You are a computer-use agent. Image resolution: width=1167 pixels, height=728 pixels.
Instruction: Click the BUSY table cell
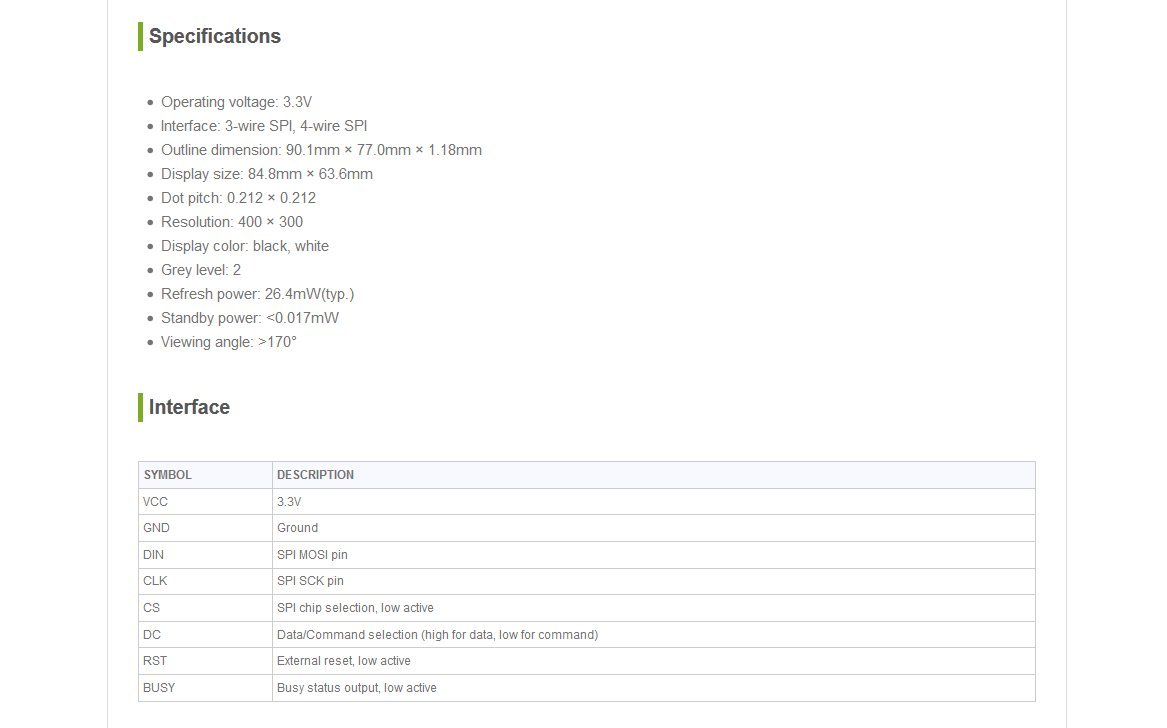(x=205, y=688)
